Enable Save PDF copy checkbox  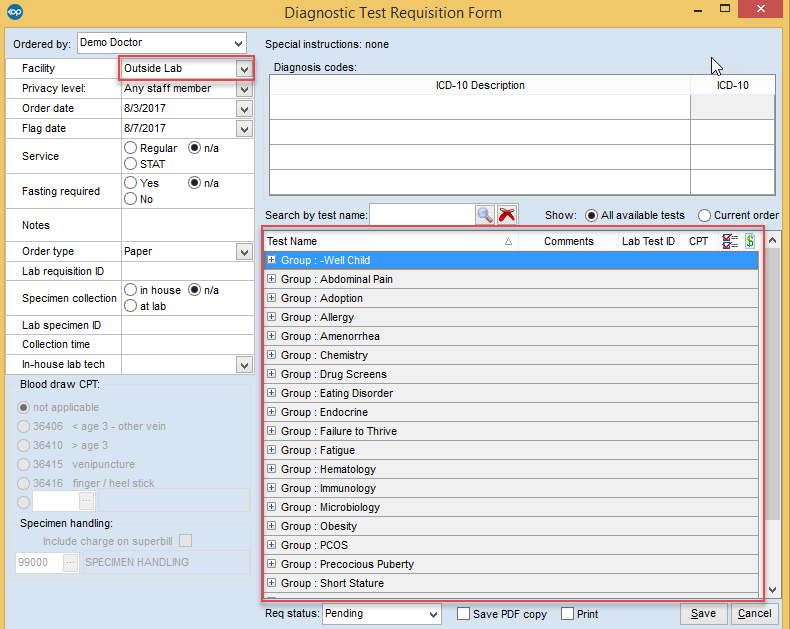463,614
